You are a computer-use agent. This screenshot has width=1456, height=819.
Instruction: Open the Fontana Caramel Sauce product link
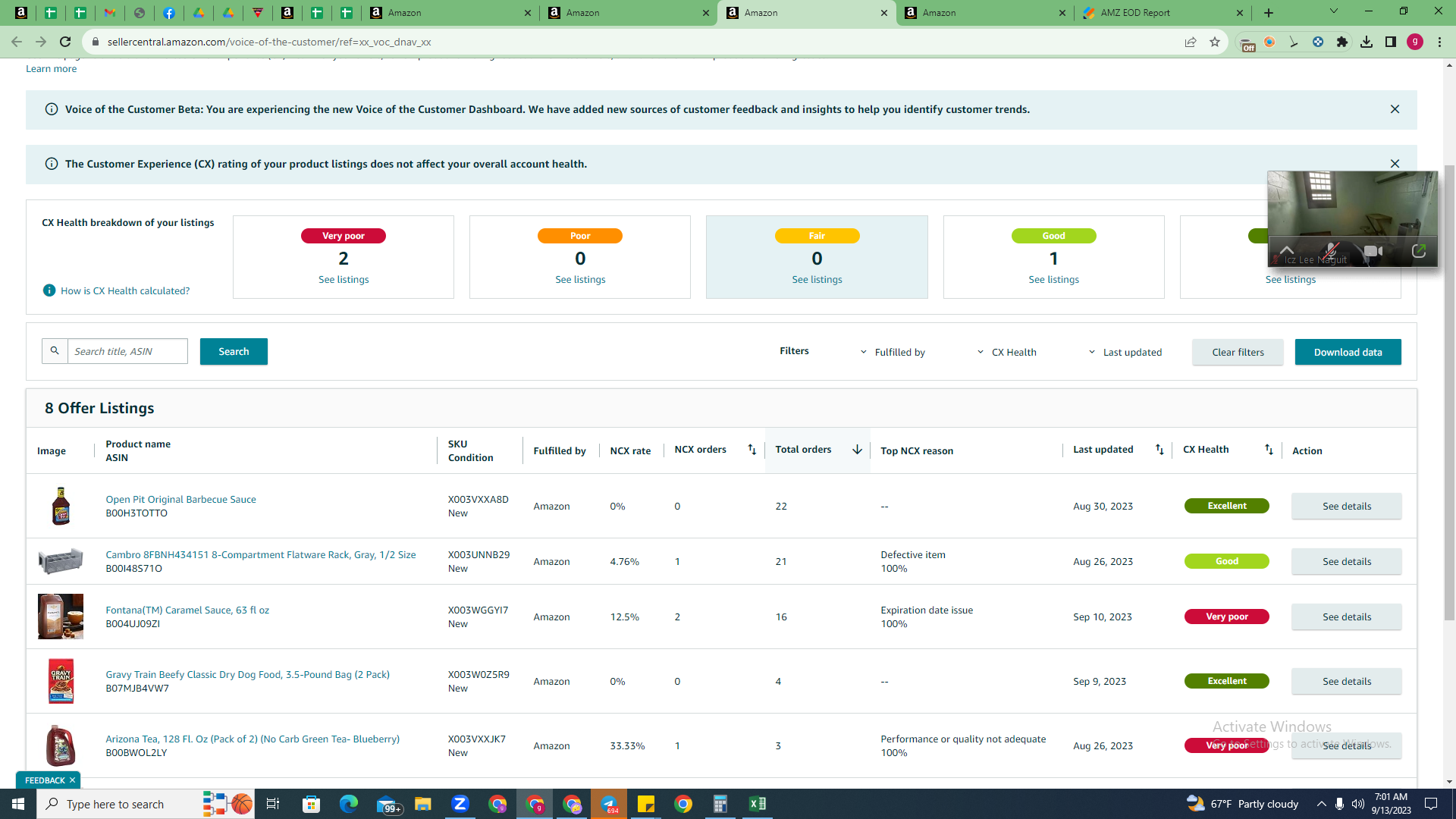pos(187,610)
